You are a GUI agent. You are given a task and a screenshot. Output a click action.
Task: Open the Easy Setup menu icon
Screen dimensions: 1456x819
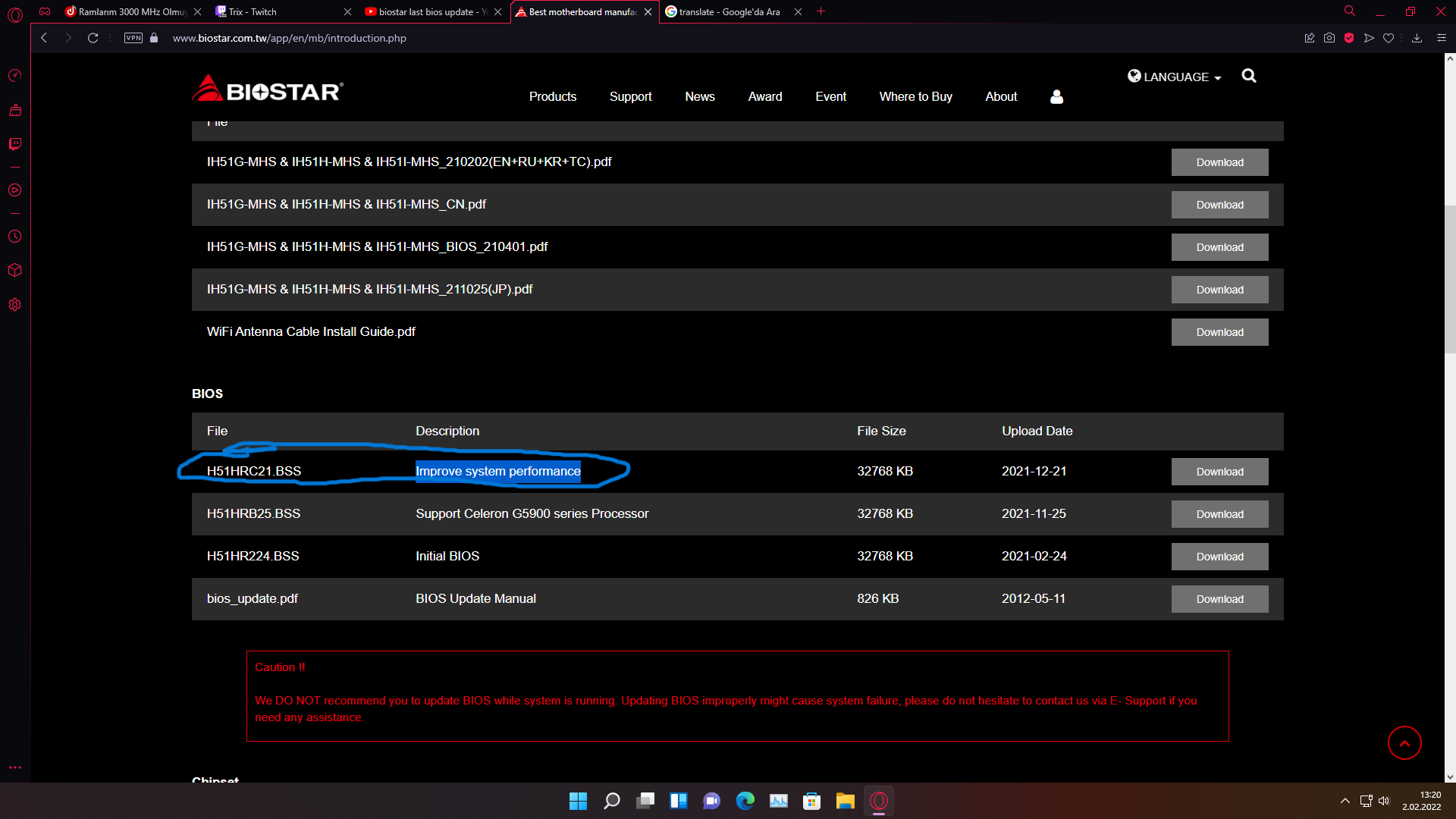click(1442, 38)
